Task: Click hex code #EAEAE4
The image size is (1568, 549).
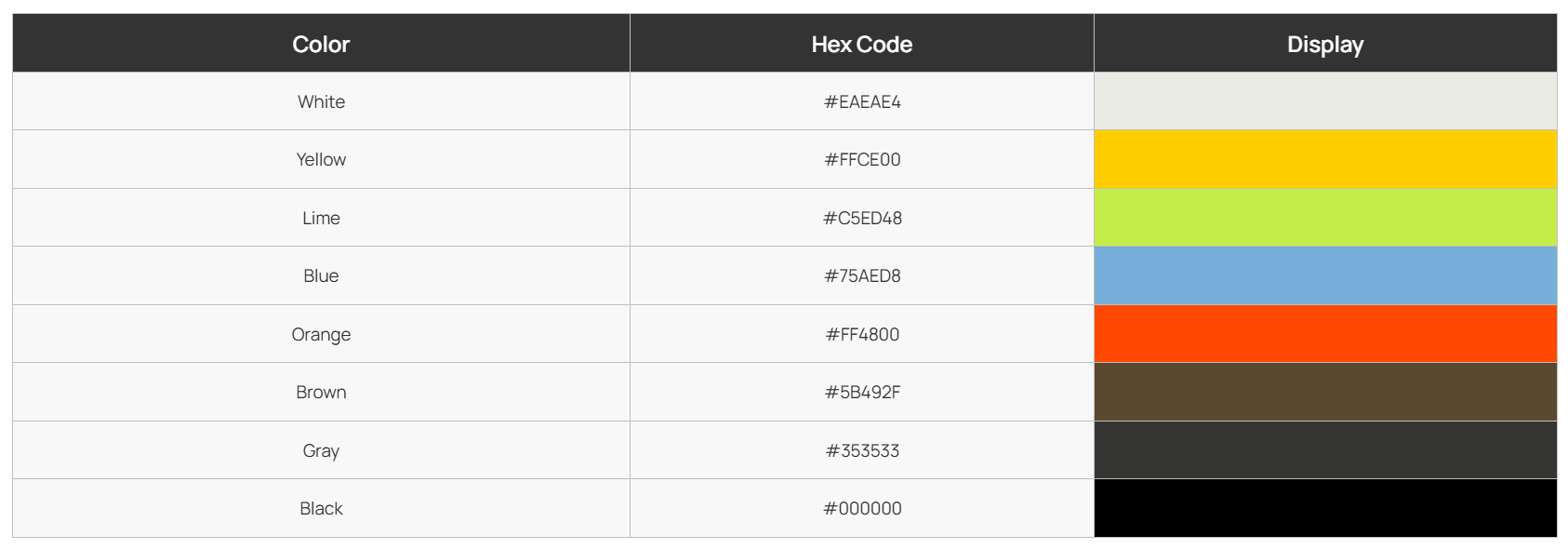Action: click(862, 101)
